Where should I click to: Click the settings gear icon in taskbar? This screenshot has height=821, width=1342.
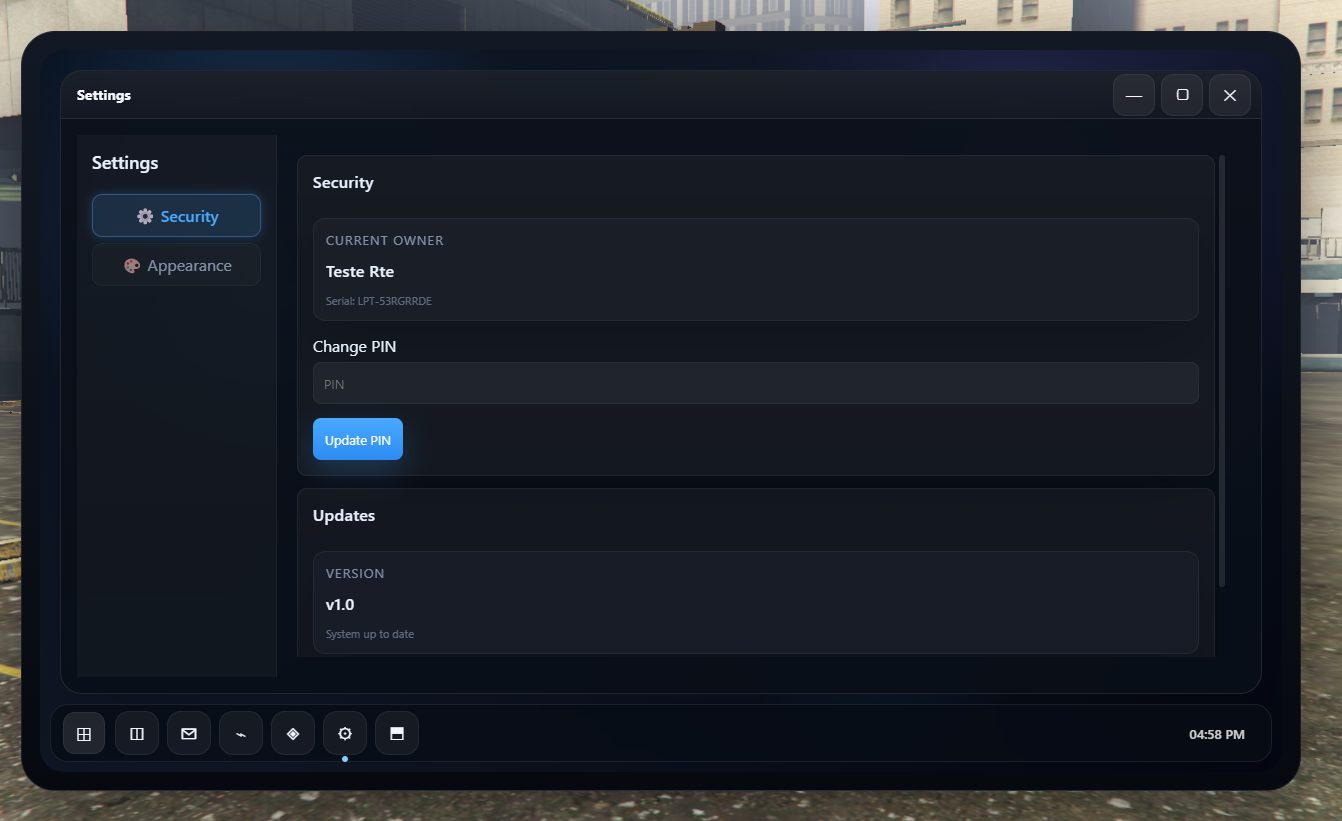click(345, 734)
